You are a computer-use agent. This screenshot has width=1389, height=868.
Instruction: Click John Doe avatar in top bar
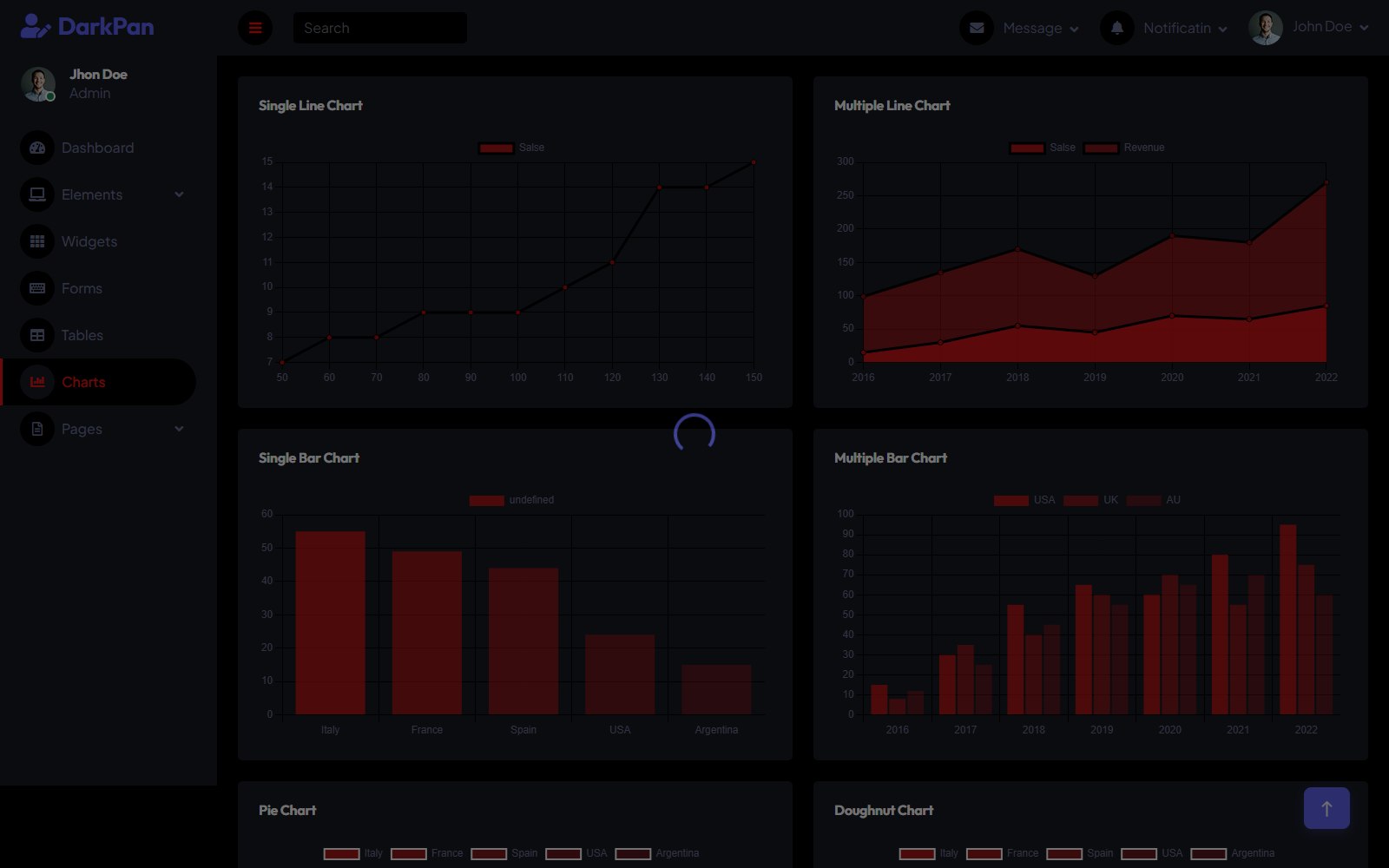(1266, 28)
